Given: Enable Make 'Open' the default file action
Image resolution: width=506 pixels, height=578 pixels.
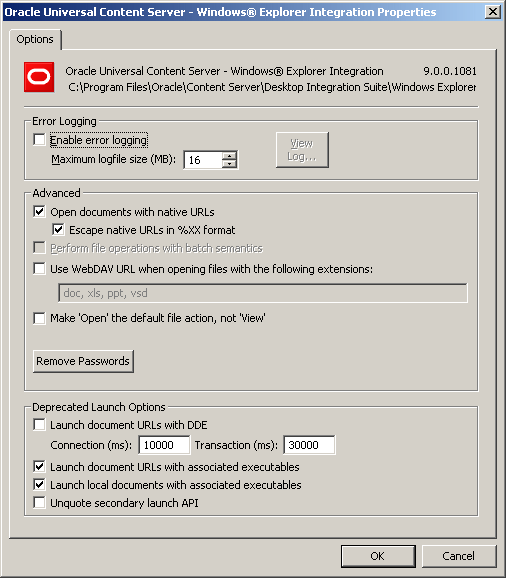Looking at the screenshot, I should click(x=39, y=318).
